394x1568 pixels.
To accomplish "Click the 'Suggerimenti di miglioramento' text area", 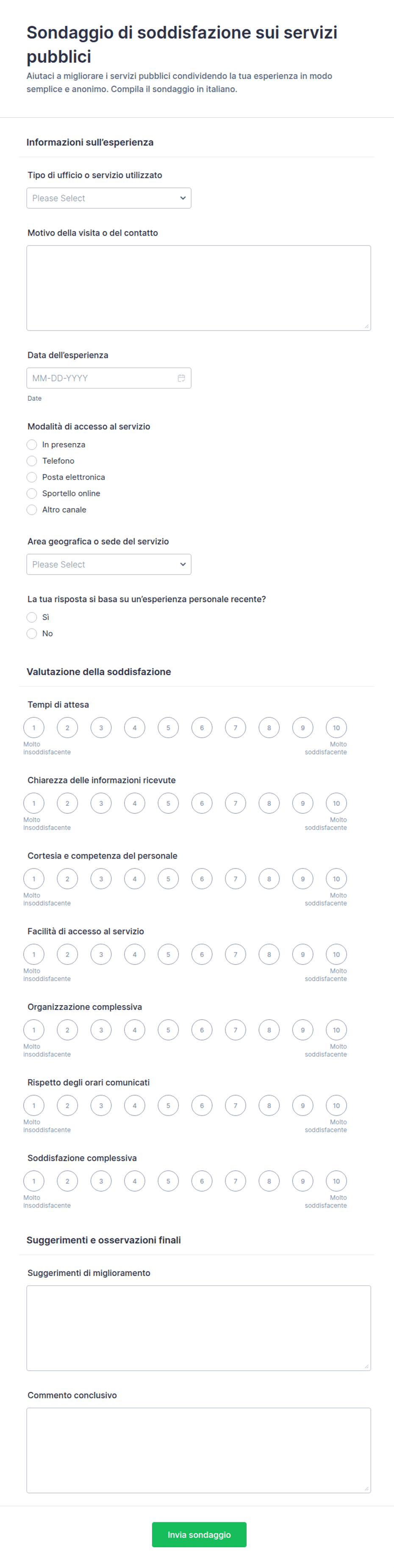I will click(199, 1328).
